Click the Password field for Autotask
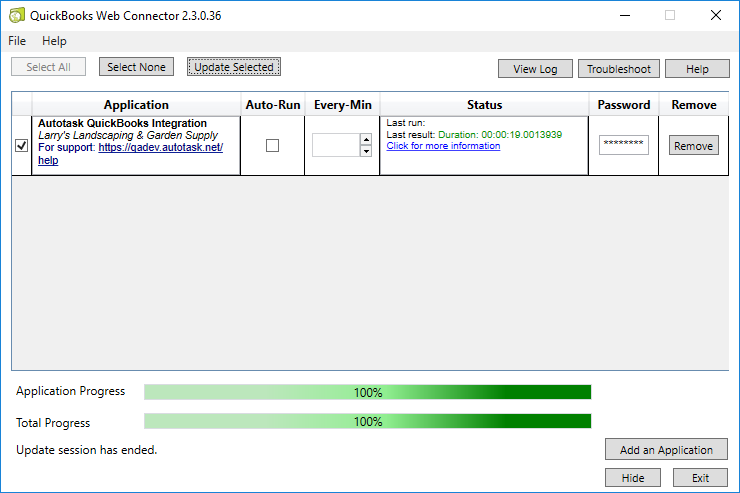 click(623, 145)
